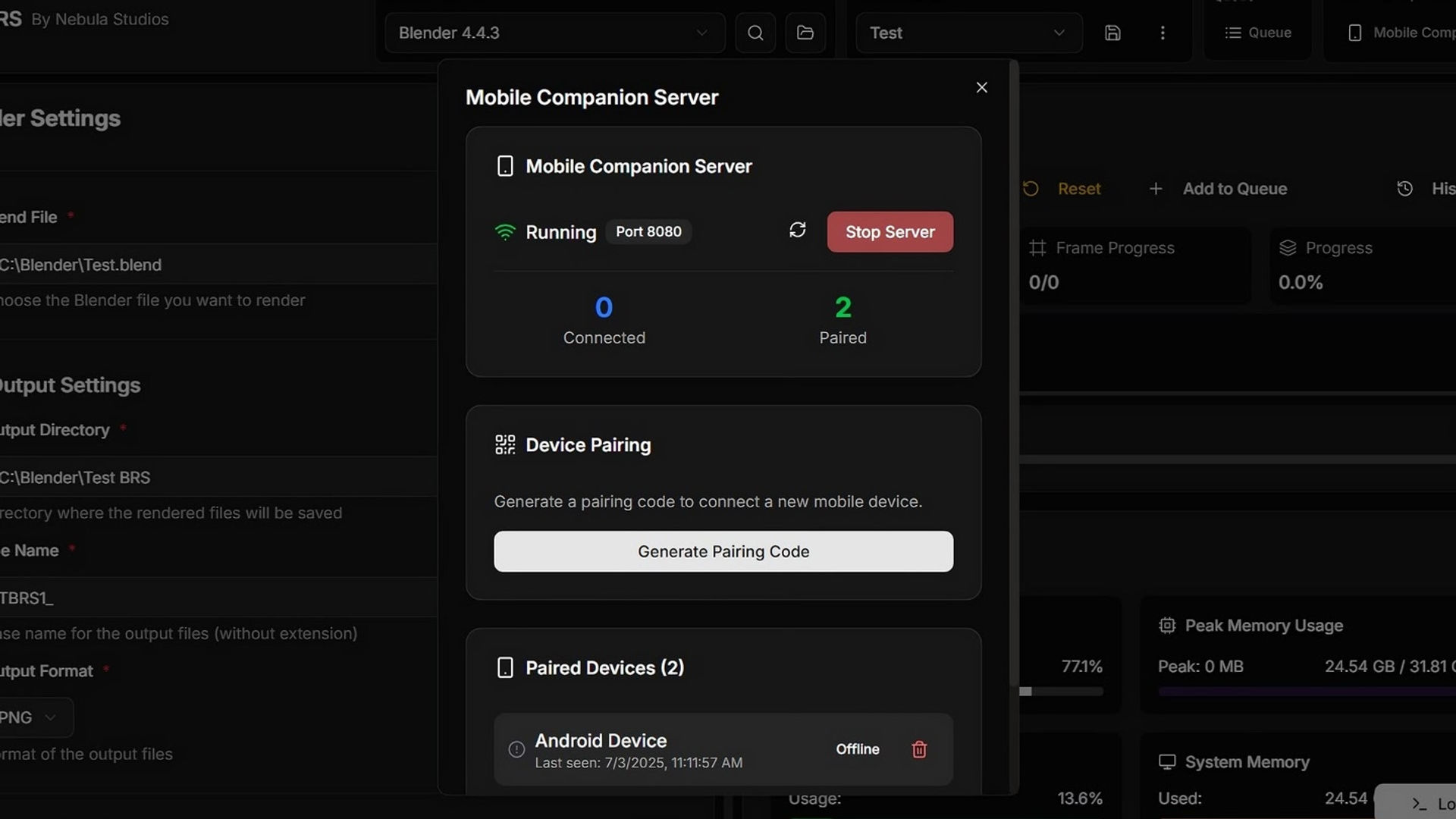Click the search icon beside Blender version
This screenshot has height=819, width=1456.
click(x=755, y=33)
